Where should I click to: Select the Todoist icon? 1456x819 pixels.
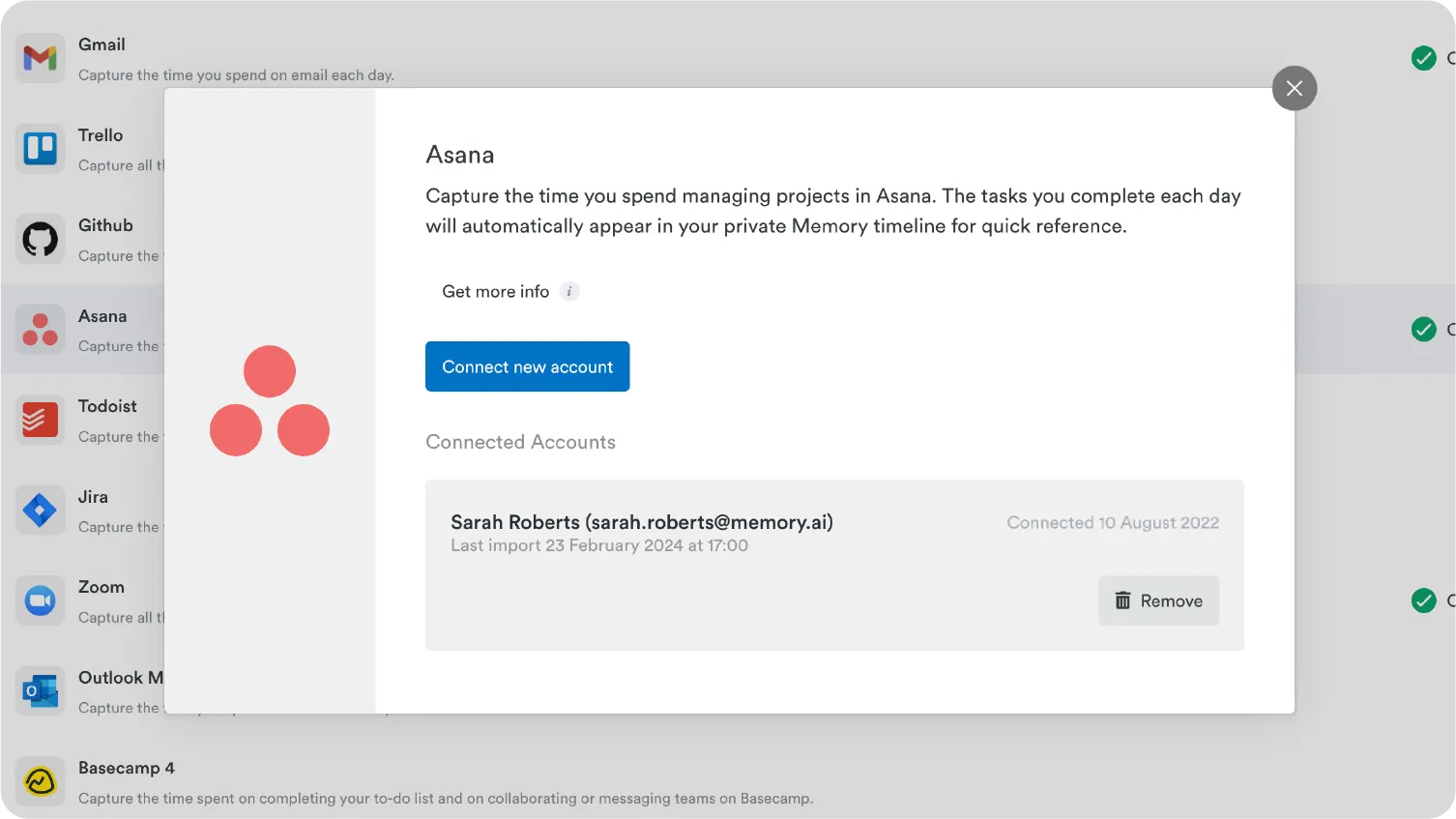[40, 420]
